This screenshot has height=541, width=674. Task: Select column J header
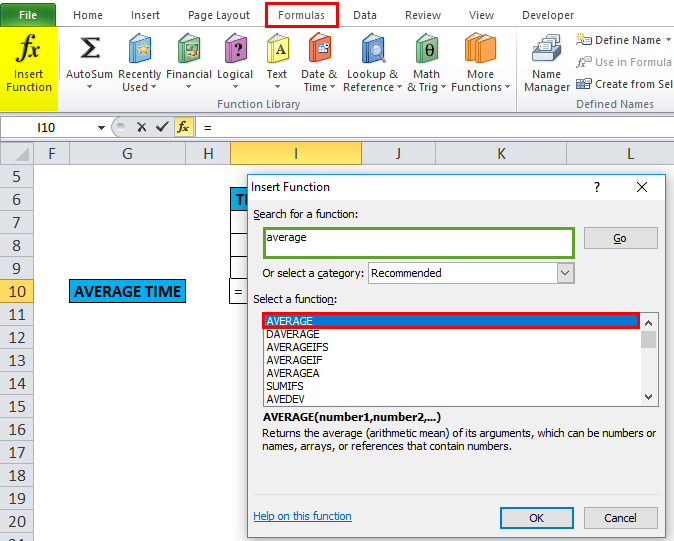point(398,154)
